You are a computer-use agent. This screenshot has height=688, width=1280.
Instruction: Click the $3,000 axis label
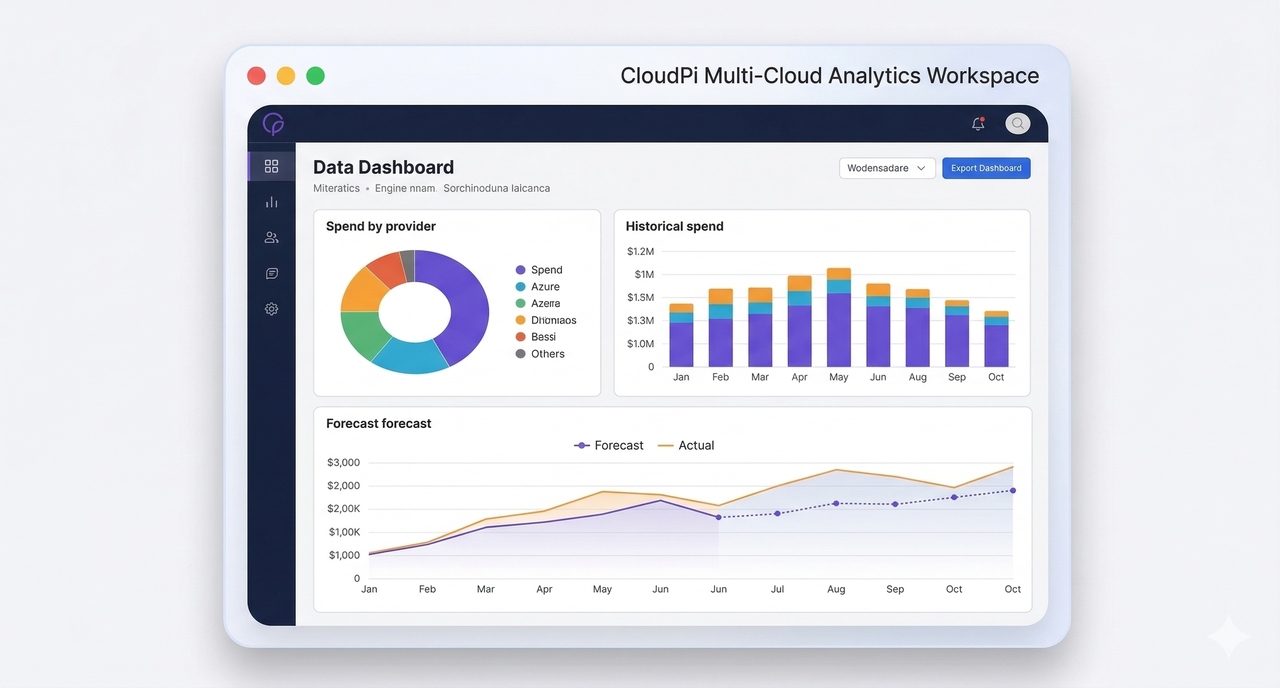click(x=343, y=462)
